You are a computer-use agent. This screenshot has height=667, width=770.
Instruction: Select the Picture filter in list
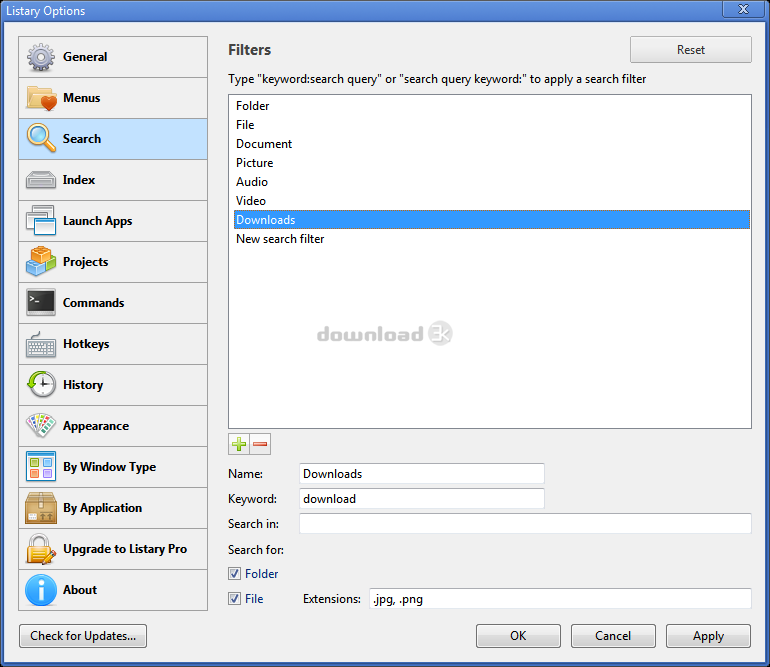(255, 163)
